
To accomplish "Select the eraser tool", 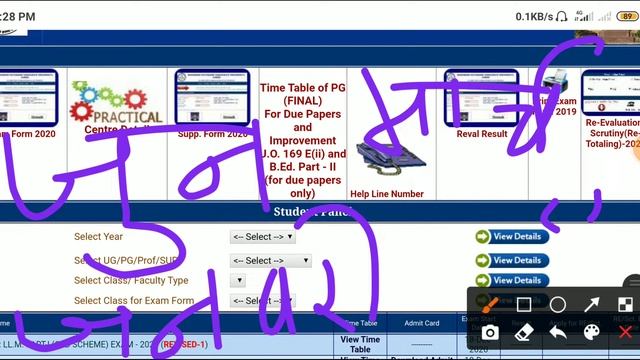I will [524, 333].
